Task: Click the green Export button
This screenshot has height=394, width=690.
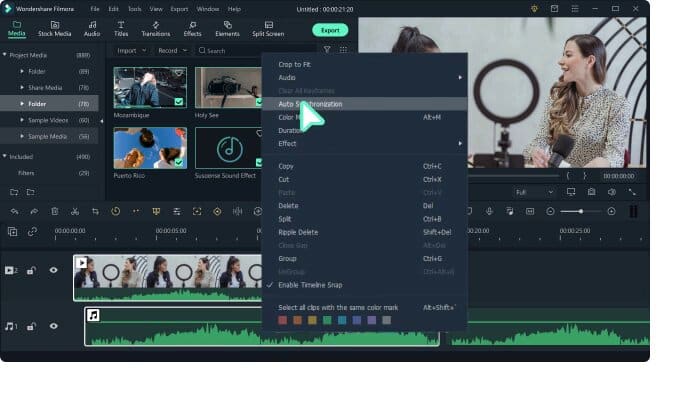Action: (330, 30)
